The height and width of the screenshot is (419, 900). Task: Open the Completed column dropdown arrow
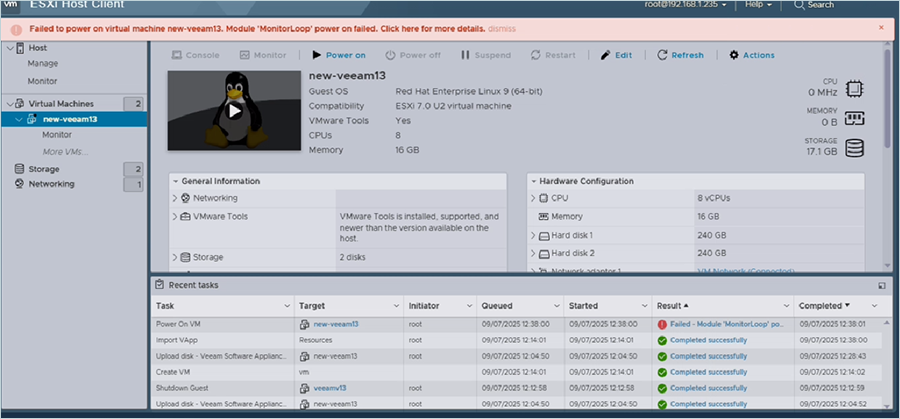tap(848, 305)
